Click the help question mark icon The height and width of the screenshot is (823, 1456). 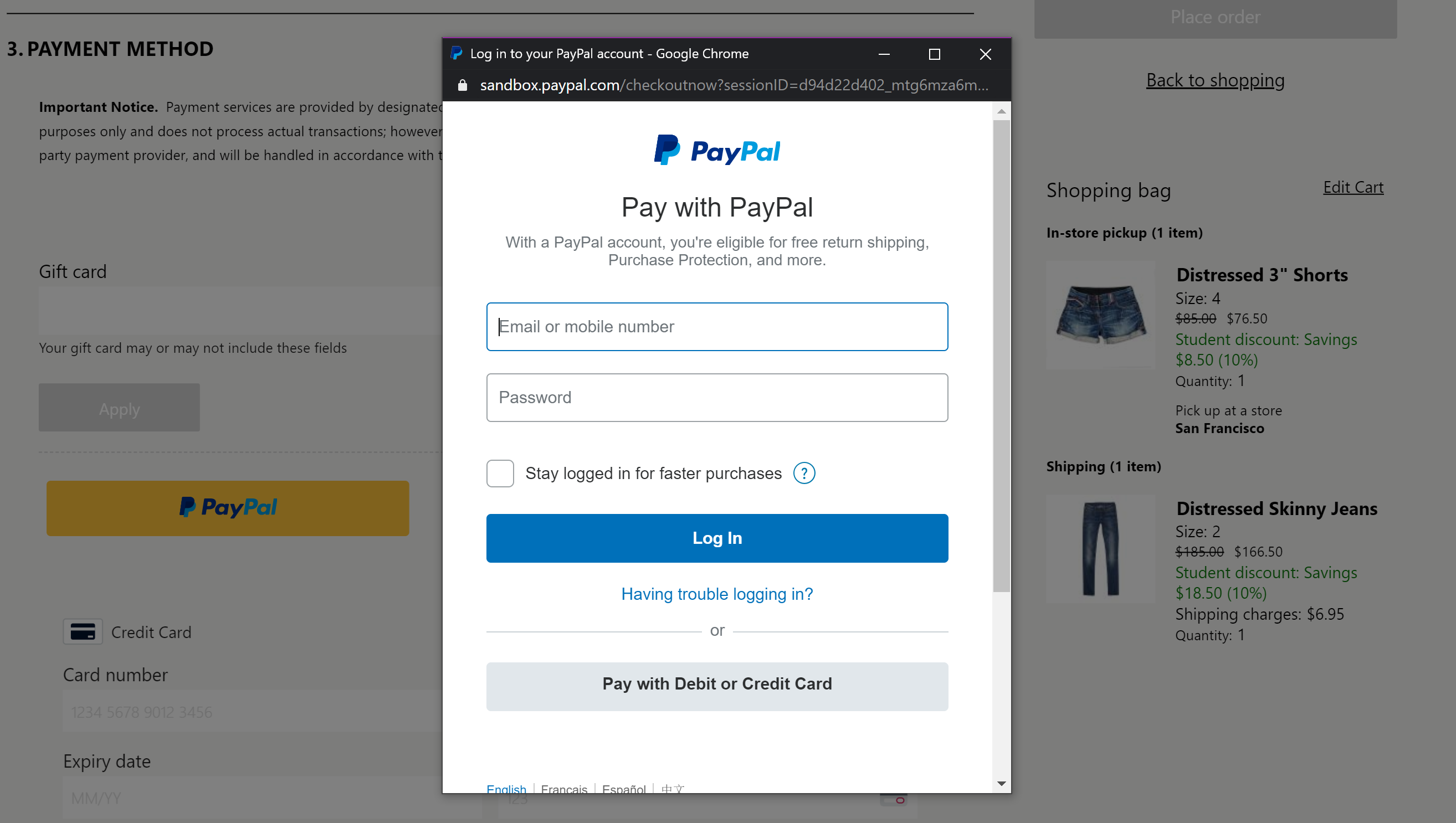[805, 473]
